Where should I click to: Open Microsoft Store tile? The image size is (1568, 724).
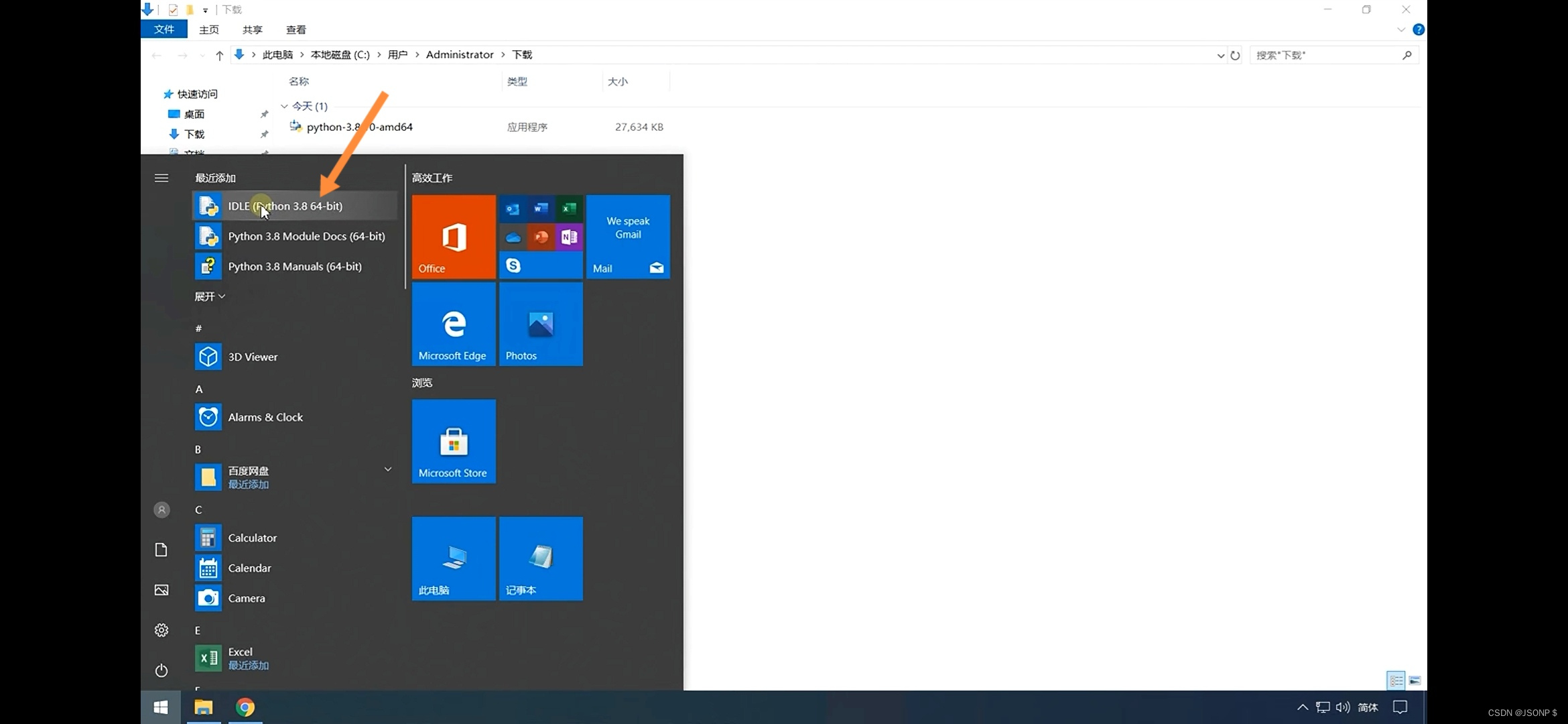point(454,441)
